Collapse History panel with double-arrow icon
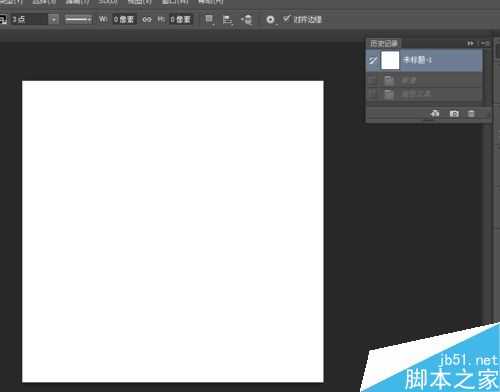 (x=470, y=44)
